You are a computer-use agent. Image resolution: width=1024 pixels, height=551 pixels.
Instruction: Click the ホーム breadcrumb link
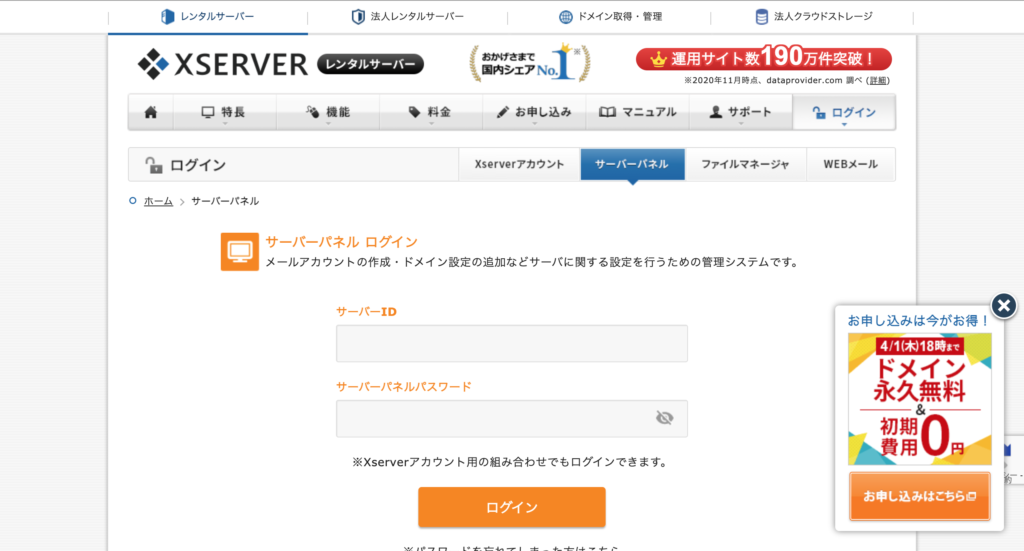(x=158, y=201)
